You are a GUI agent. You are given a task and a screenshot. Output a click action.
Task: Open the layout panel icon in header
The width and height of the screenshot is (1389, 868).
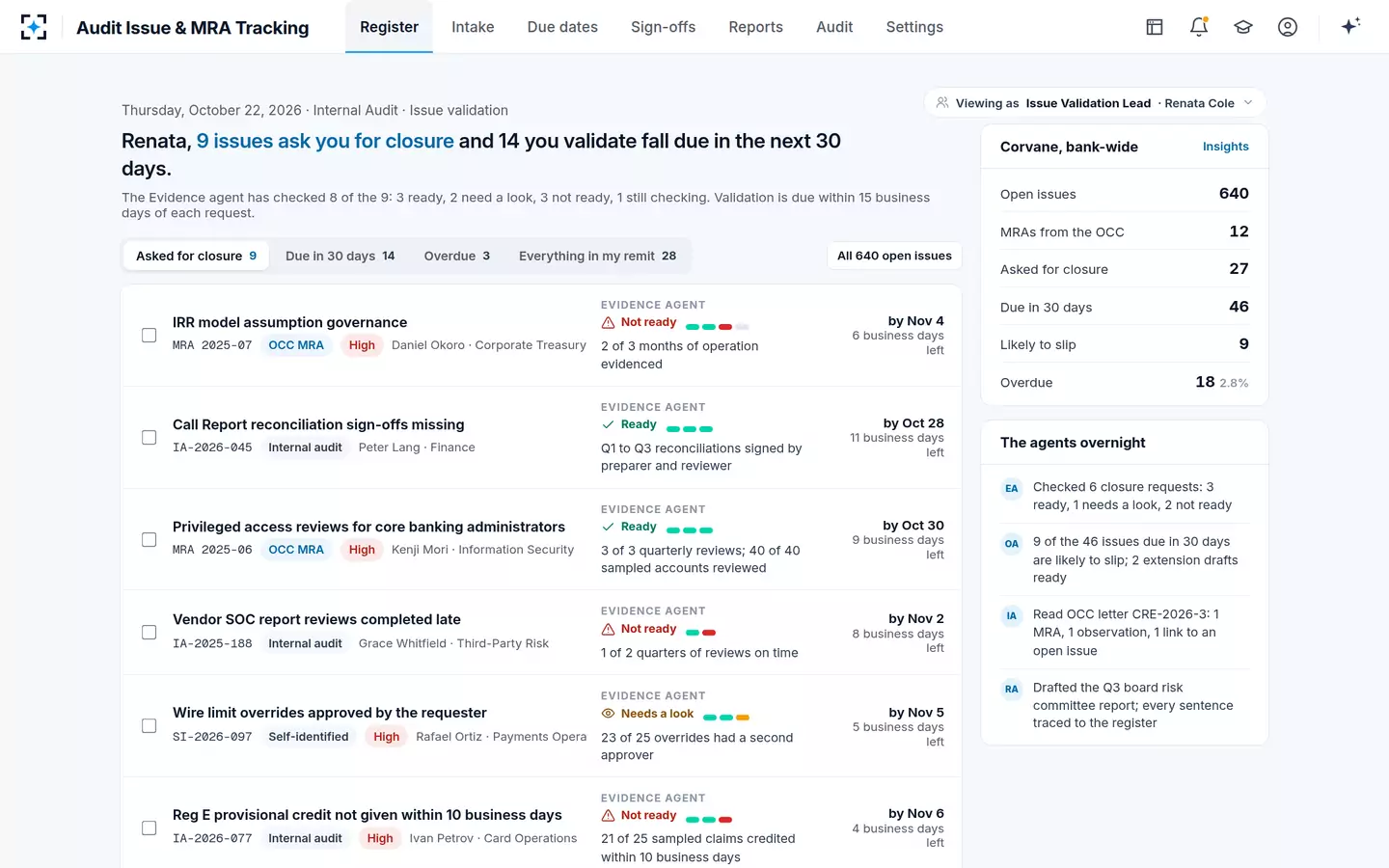[1155, 27]
